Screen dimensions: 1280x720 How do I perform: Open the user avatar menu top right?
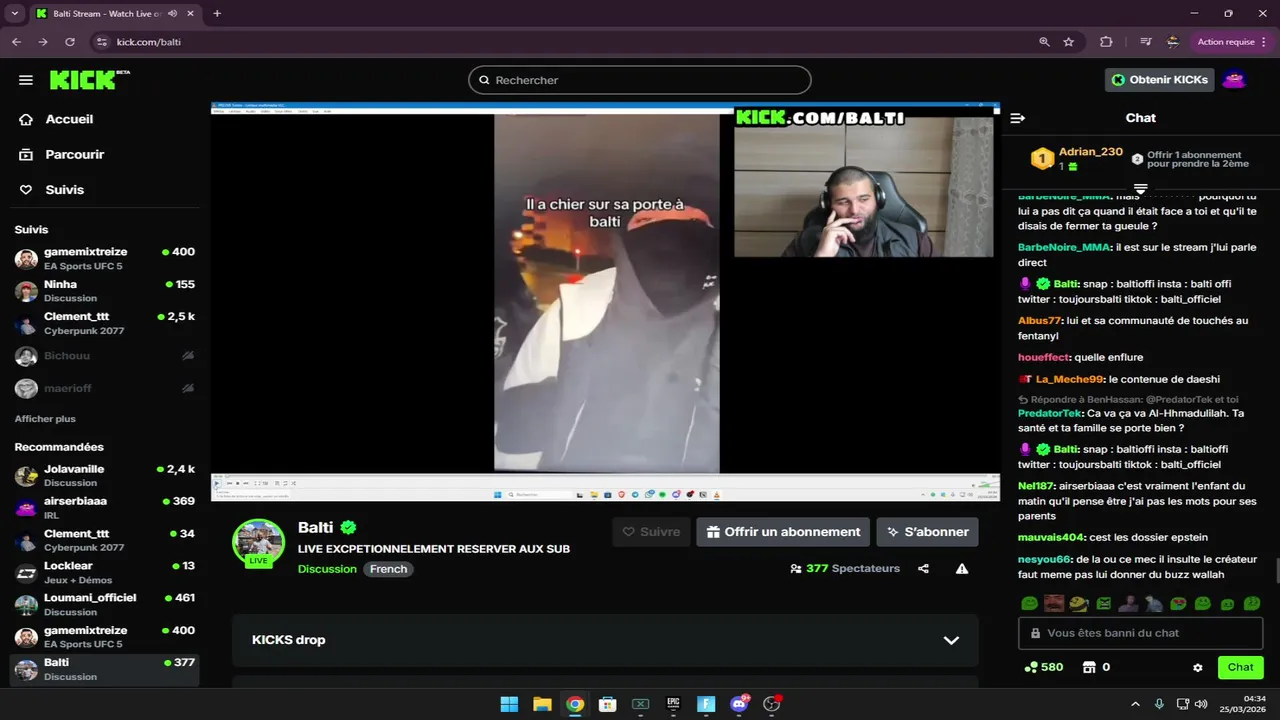coord(1234,80)
